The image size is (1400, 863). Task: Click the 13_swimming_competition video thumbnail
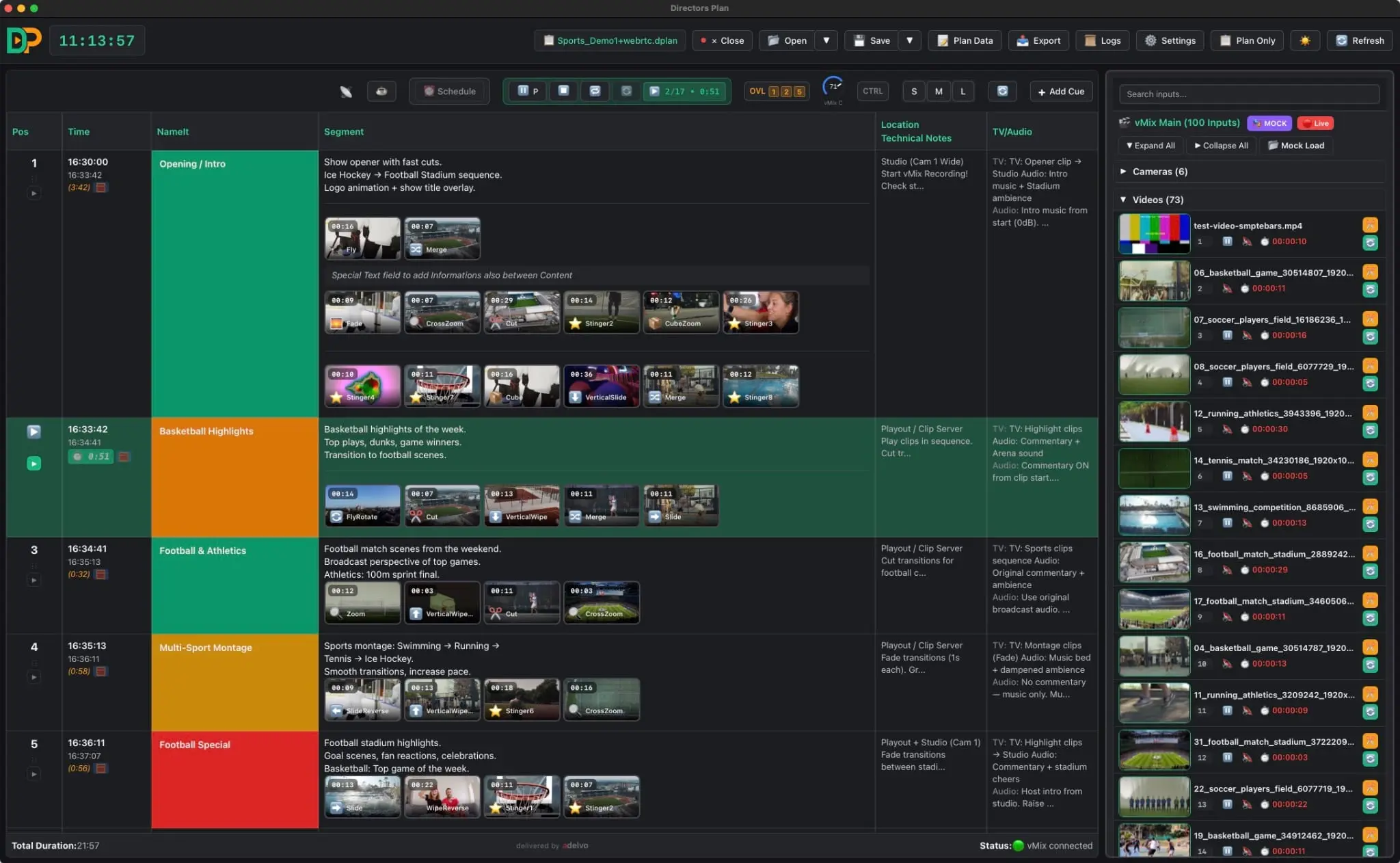pyautogui.click(x=1154, y=515)
